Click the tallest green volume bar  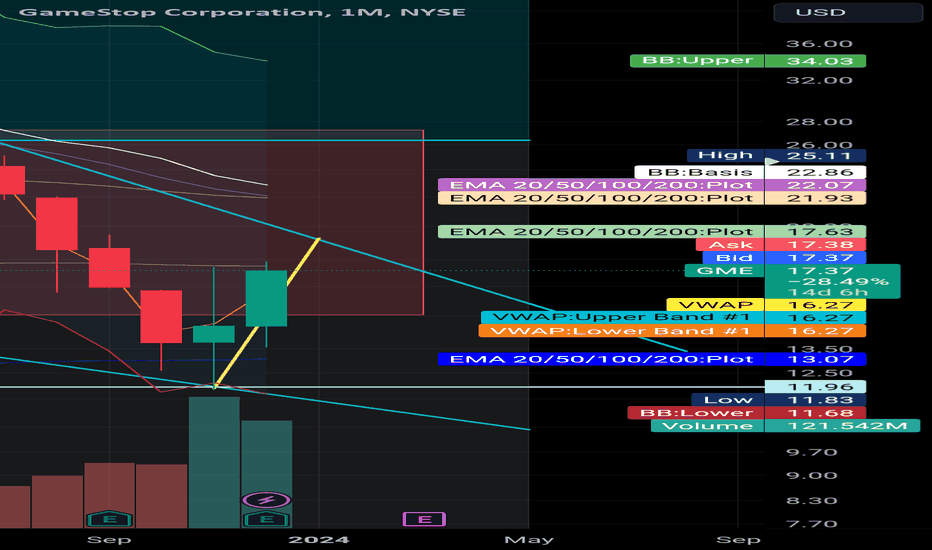tap(214, 462)
